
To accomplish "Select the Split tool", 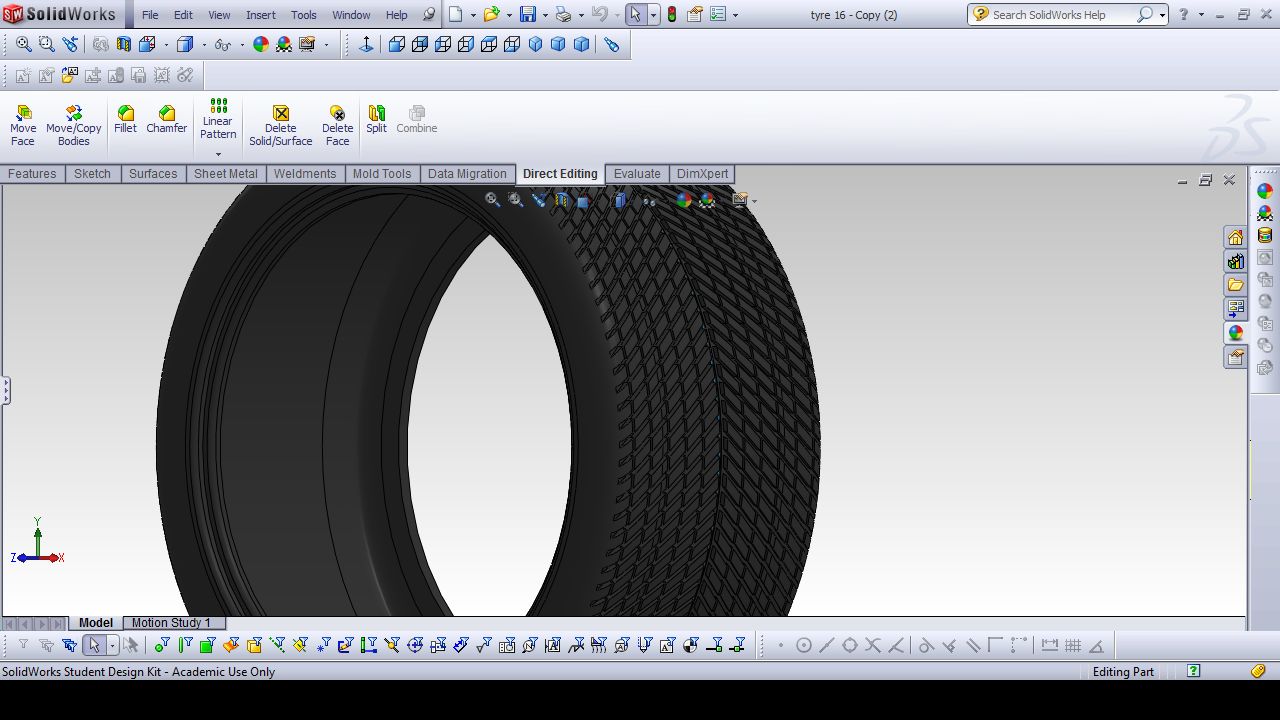I will point(376,120).
